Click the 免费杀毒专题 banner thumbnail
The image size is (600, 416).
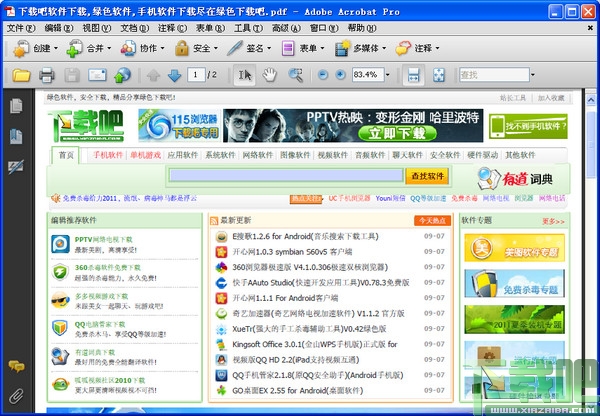pyautogui.click(x=514, y=284)
